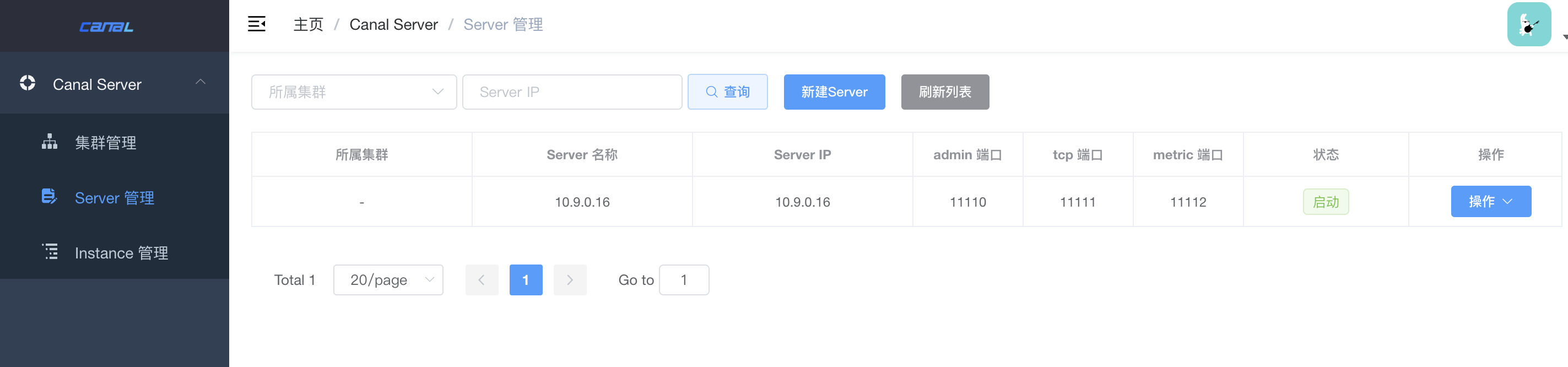Image resolution: width=1568 pixels, height=367 pixels.
Task: Collapse the Canal Server sidebar section
Action: tap(200, 82)
